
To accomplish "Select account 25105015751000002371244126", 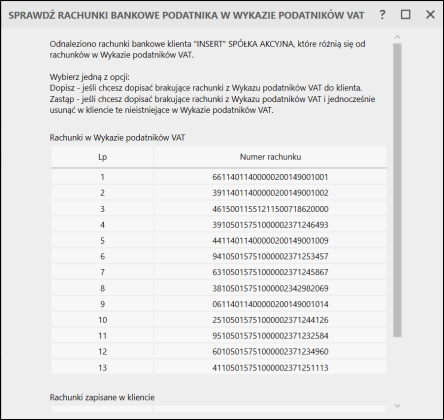I will 270,320.
